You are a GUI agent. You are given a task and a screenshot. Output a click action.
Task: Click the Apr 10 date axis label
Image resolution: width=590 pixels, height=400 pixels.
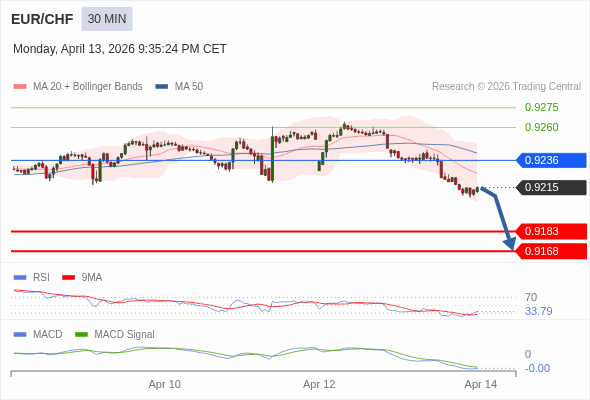(x=164, y=384)
